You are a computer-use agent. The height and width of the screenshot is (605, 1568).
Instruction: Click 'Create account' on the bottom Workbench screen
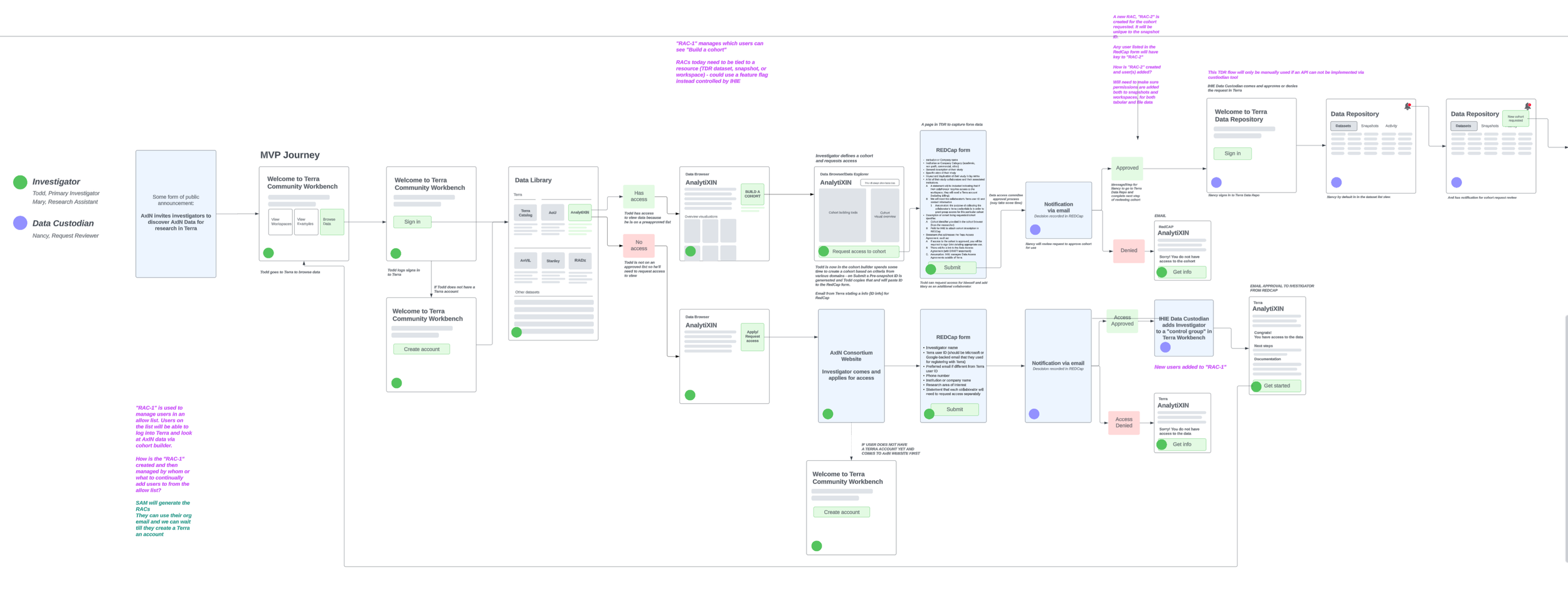[841, 512]
